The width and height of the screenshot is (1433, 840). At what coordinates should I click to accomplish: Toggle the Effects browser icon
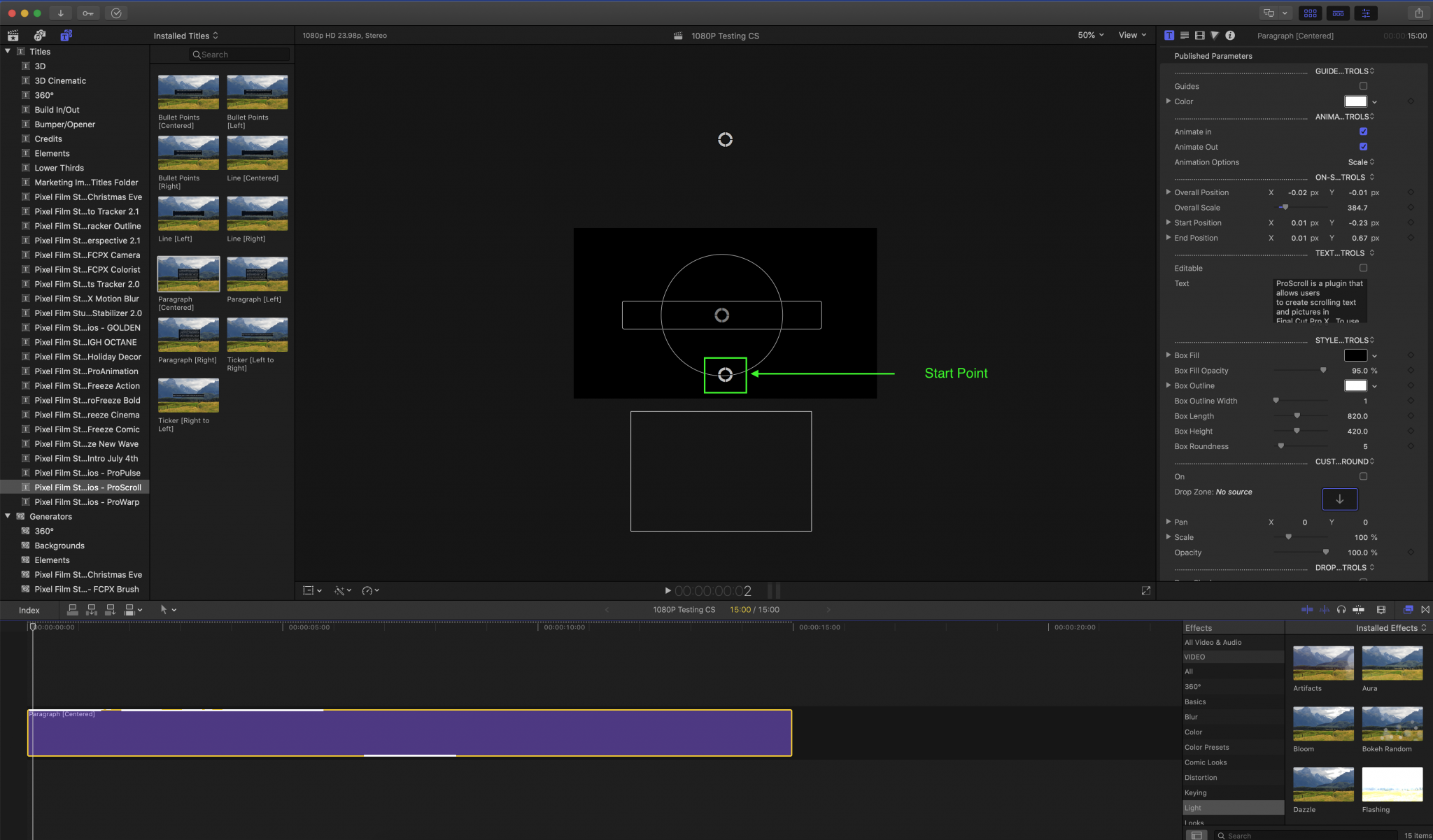point(1408,610)
